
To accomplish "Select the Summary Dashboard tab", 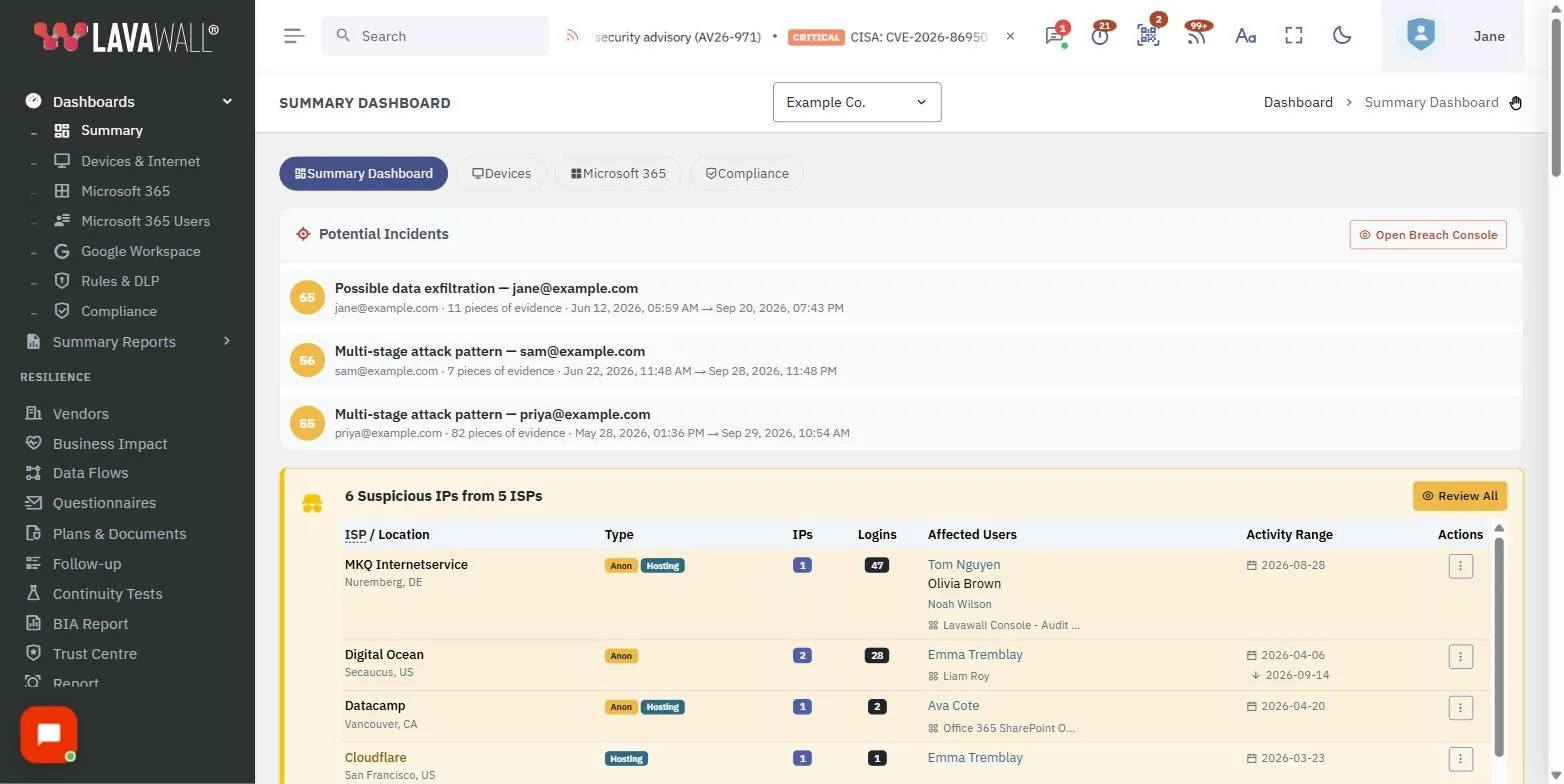I will pyautogui.click(x=364, y=173).
